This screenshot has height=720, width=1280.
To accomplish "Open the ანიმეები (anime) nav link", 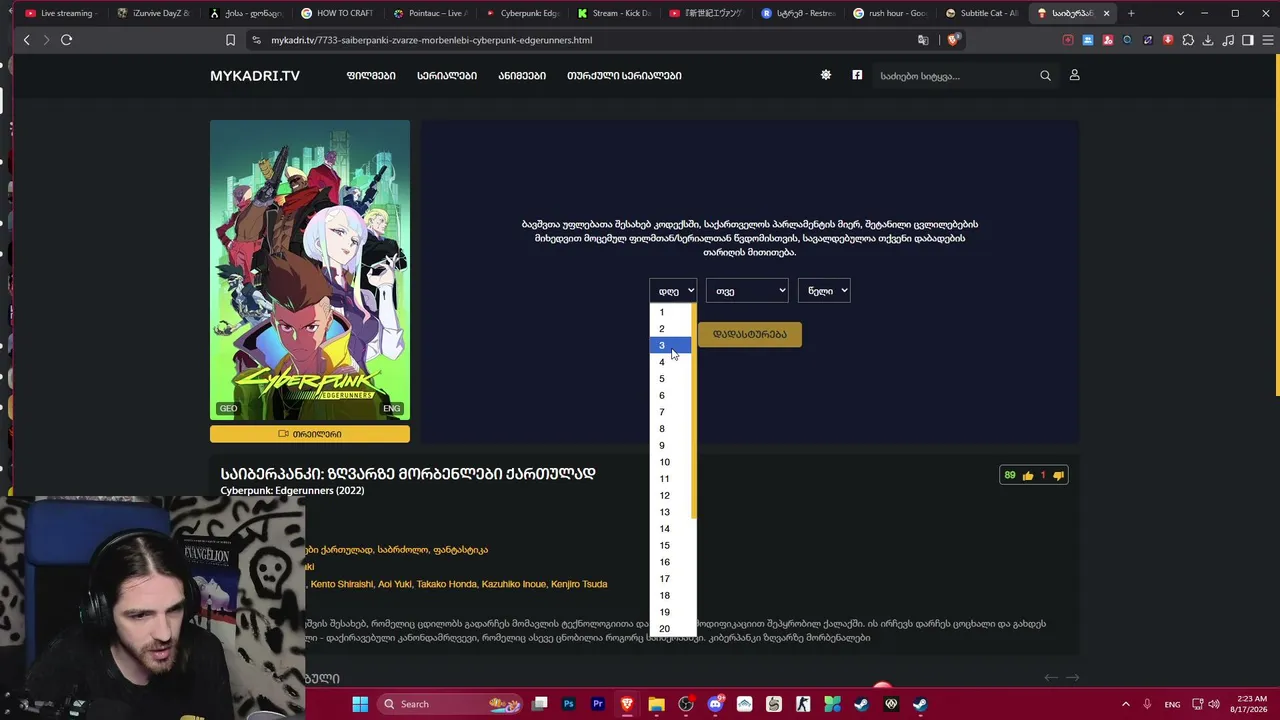I will [x=522, y=76].
